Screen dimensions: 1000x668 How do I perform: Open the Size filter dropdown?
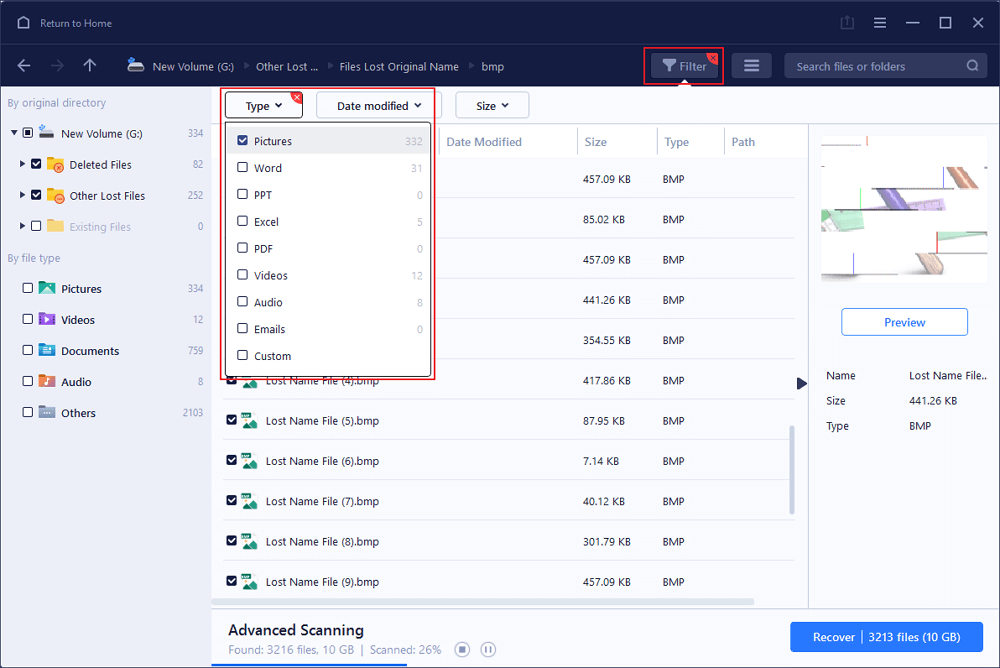492,105
